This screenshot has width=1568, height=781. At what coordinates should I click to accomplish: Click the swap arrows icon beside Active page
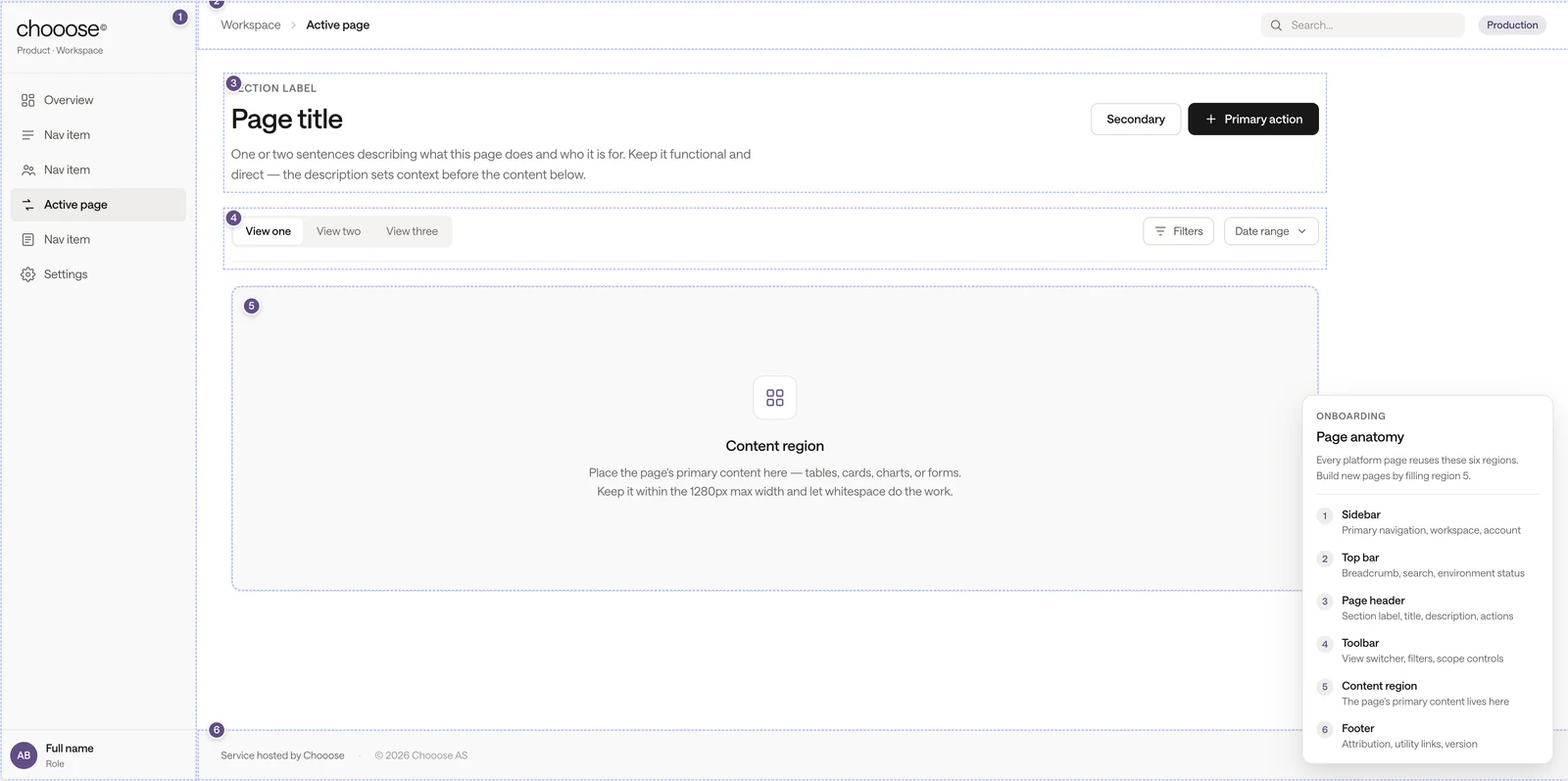[x=28, y=205]
